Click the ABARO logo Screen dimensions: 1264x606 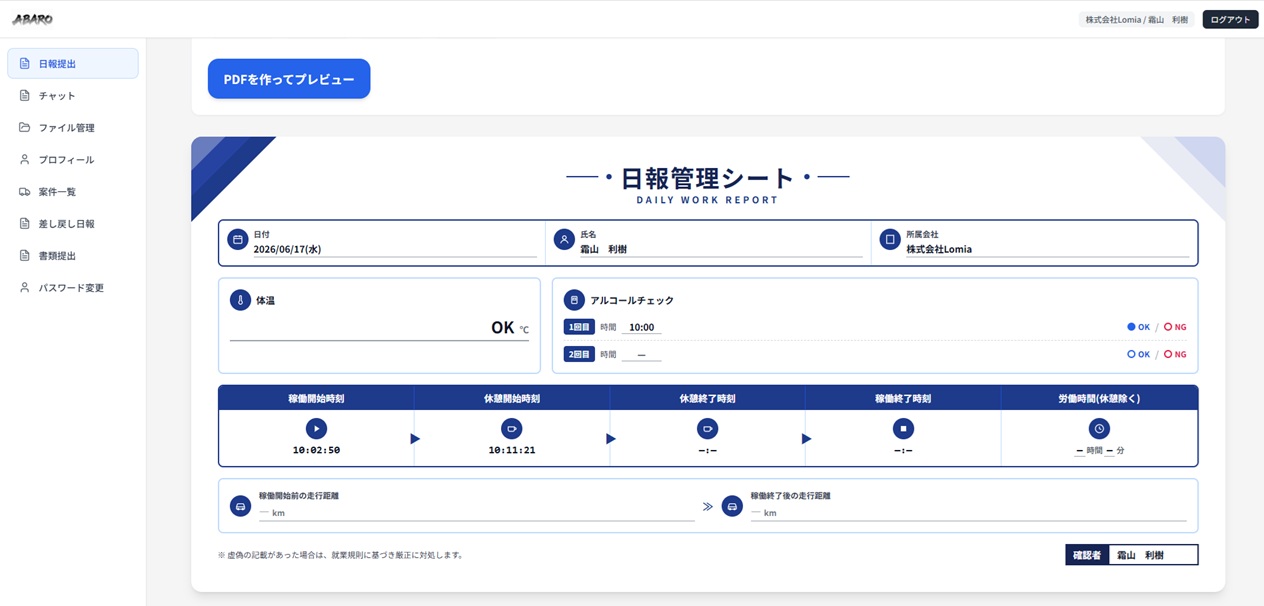point(32,19)
